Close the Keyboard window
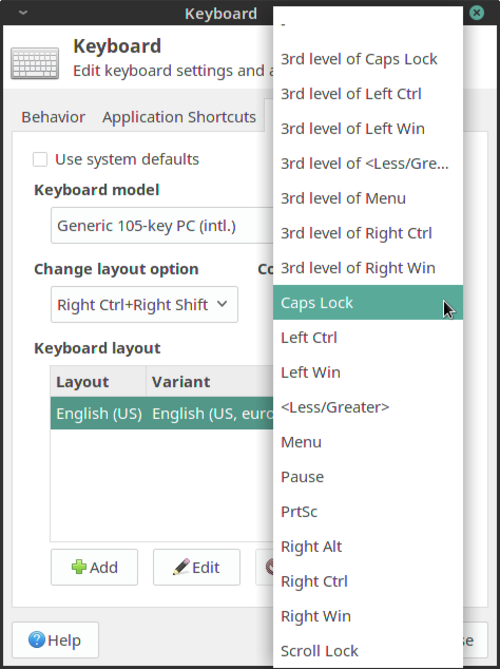 [x=477, y=13]
